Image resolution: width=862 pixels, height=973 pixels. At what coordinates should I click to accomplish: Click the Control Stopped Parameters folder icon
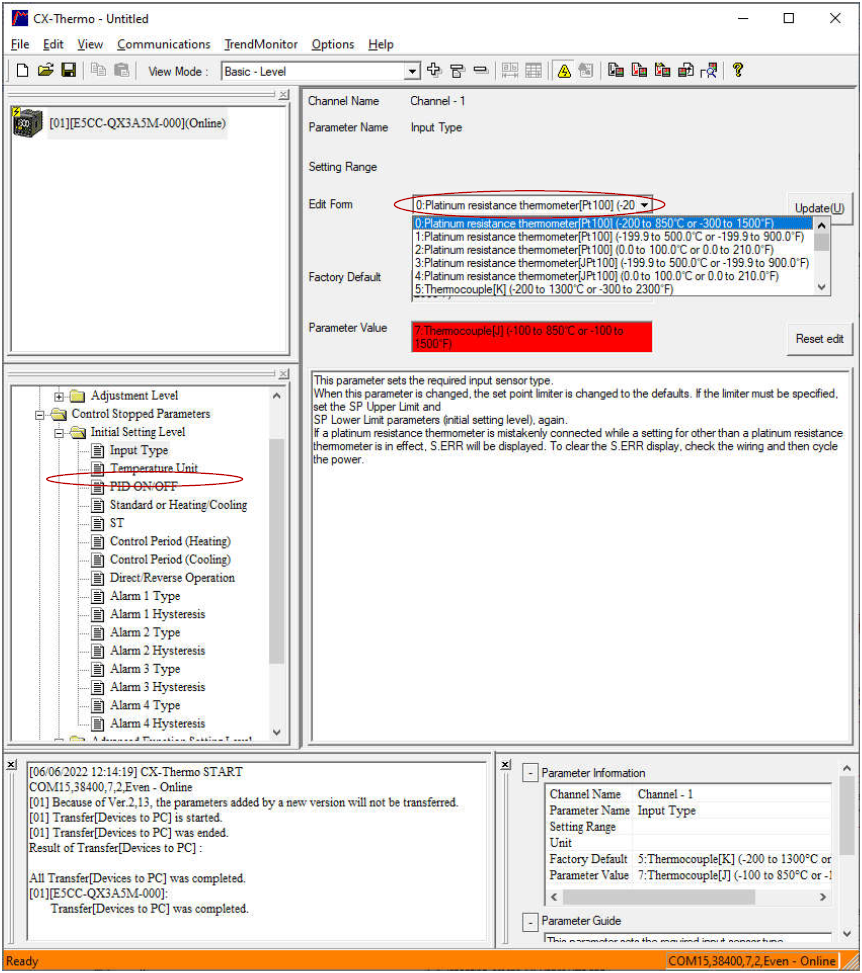tap(59, 414)
